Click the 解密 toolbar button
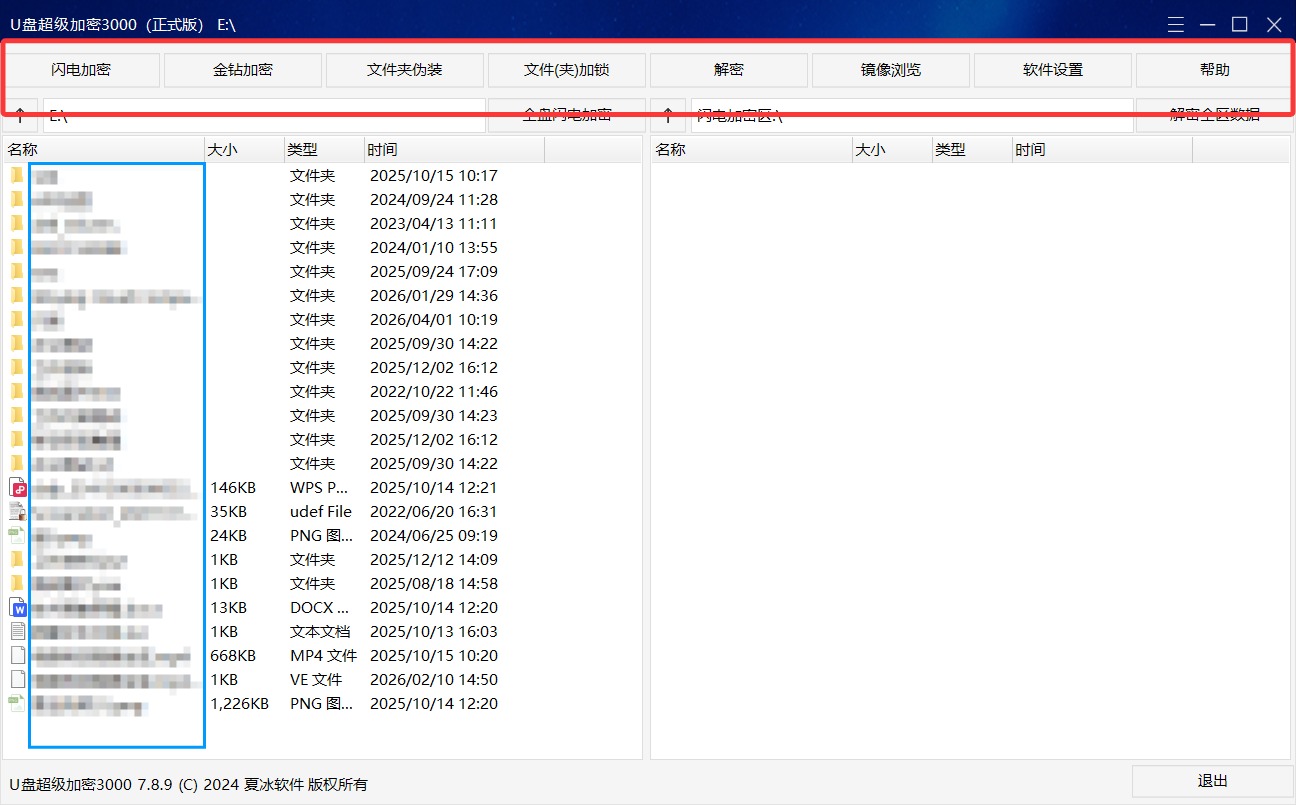Image resolution: width=1296 pixels, height=805 pixels. point(729,70)
